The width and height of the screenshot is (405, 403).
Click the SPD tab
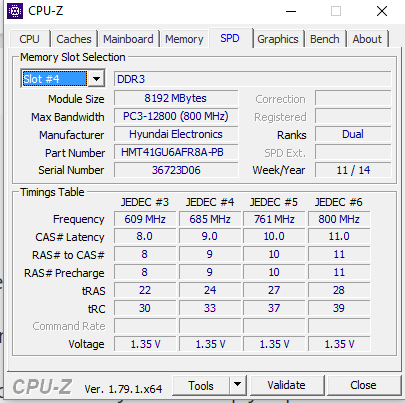tap(230, 38)
